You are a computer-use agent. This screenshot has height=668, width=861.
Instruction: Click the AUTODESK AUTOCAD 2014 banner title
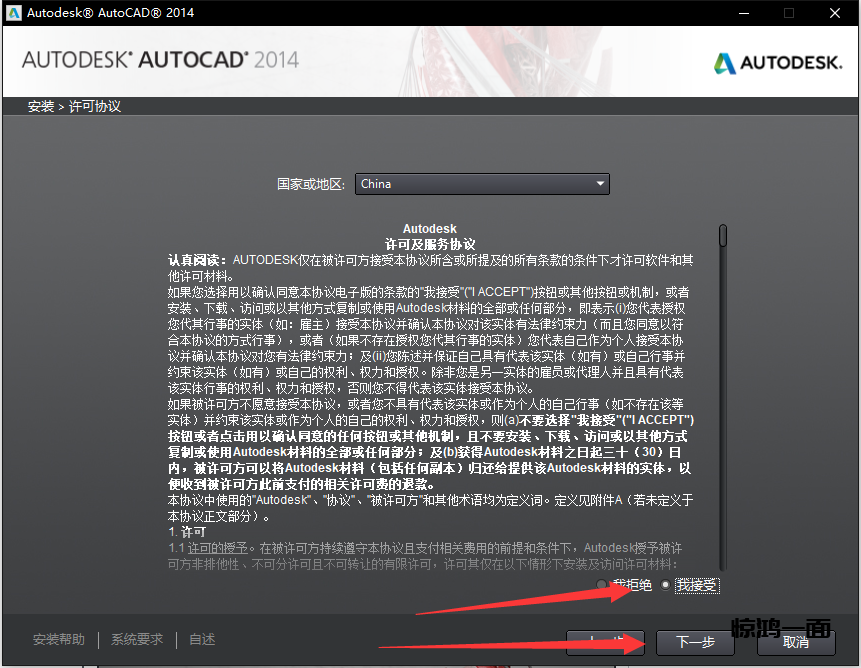tap(160, 59)
